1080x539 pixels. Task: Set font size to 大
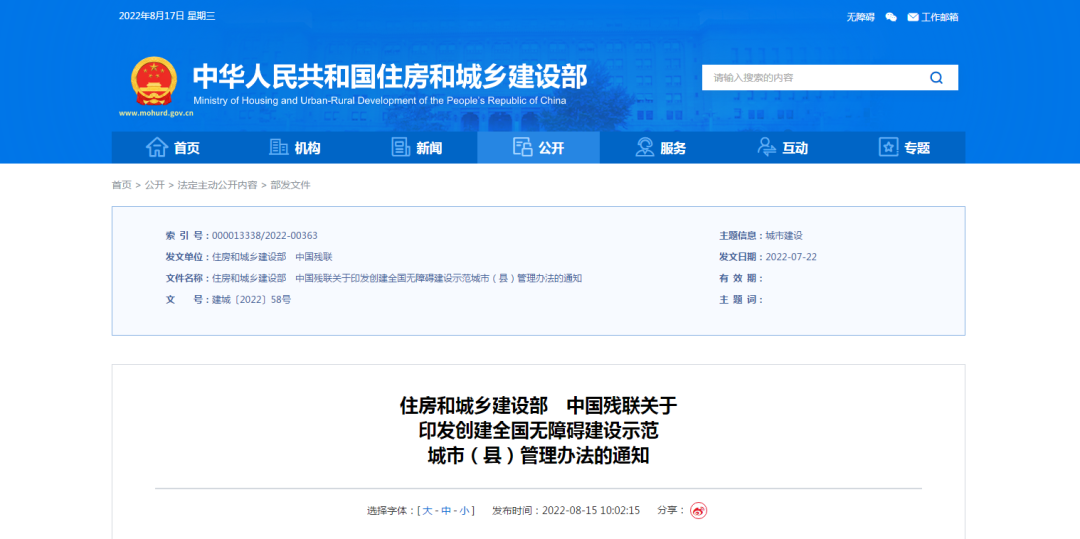(x=428, y=510)
